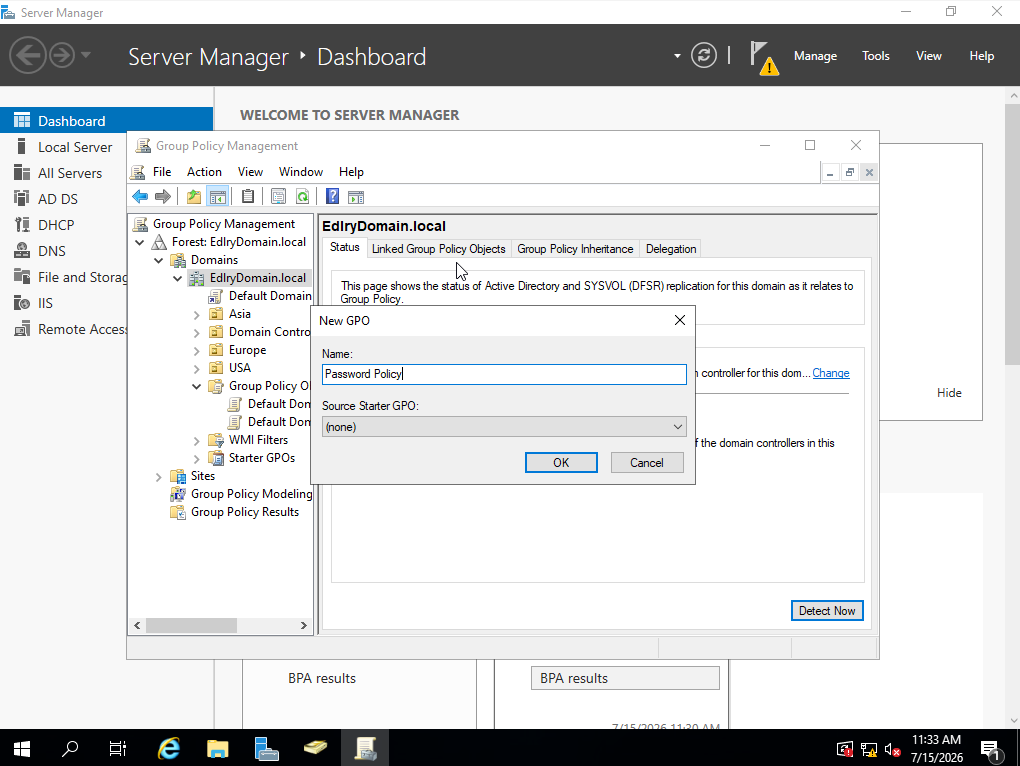Click the gray Forward arrow in GPMC toolbar
The width and height of the screenshot is (1020, 766).
tap(163, 196)
